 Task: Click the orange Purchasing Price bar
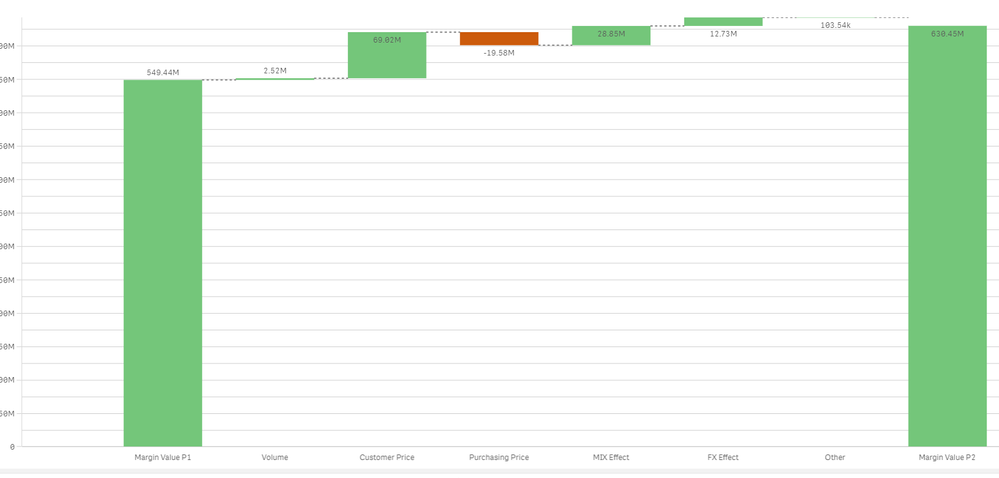[499, 38]
